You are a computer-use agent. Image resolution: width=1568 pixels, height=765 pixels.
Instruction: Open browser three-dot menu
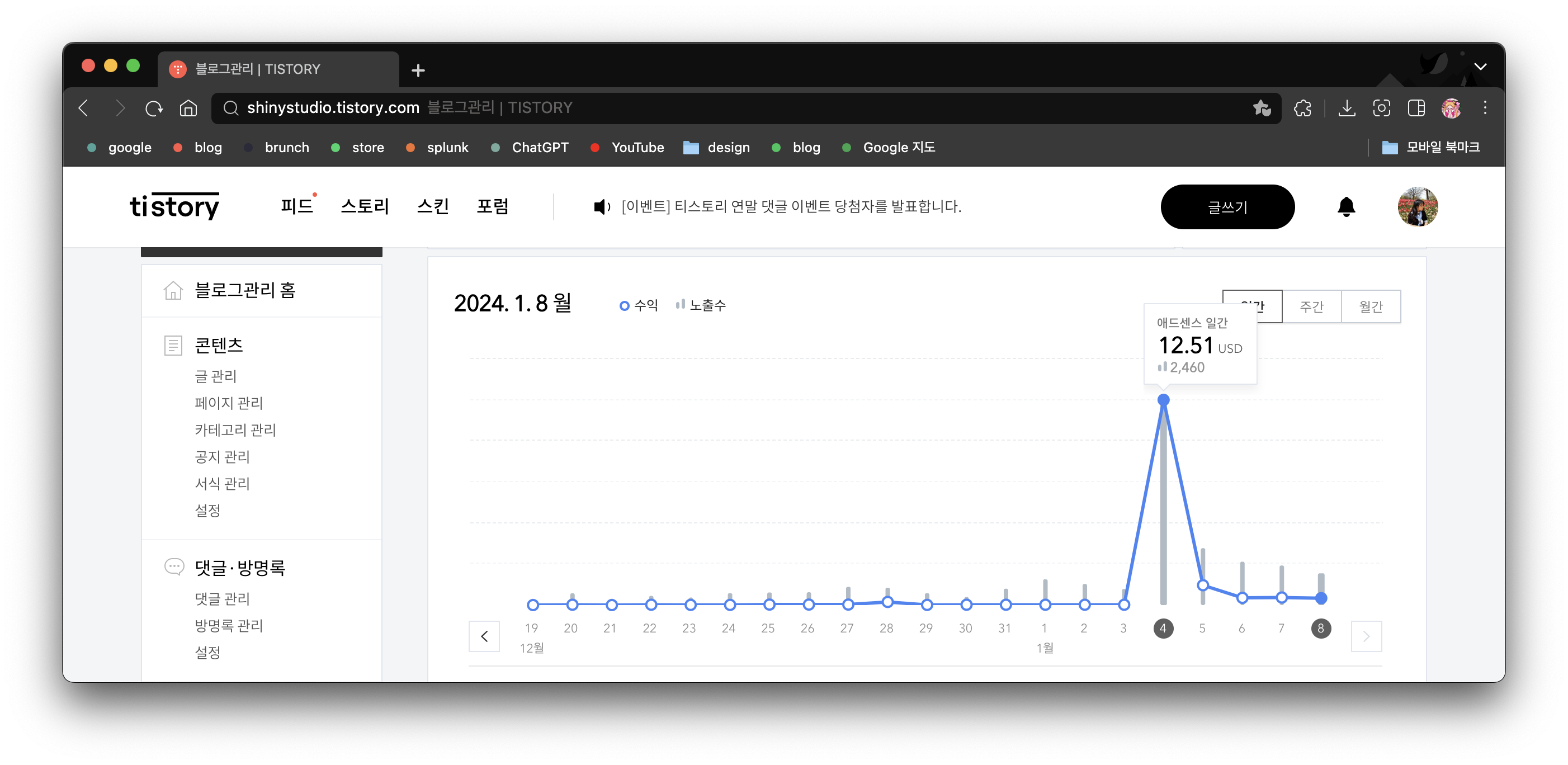(x=1485, y=108)
